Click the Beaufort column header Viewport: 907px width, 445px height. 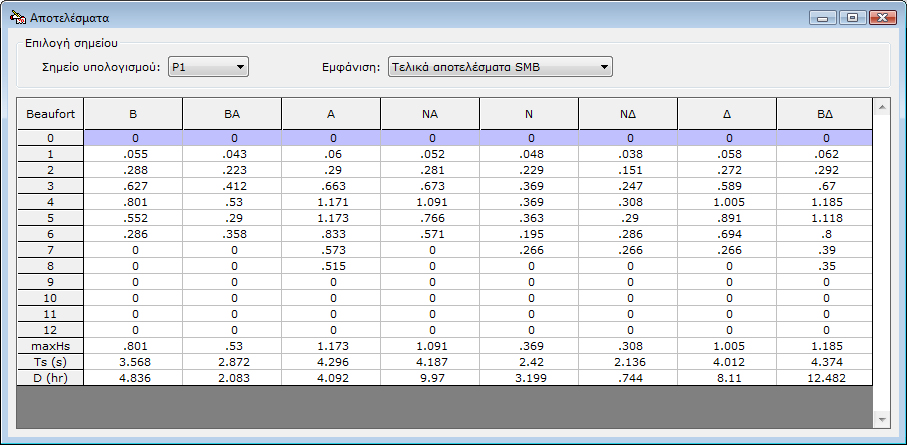[50, 113]
